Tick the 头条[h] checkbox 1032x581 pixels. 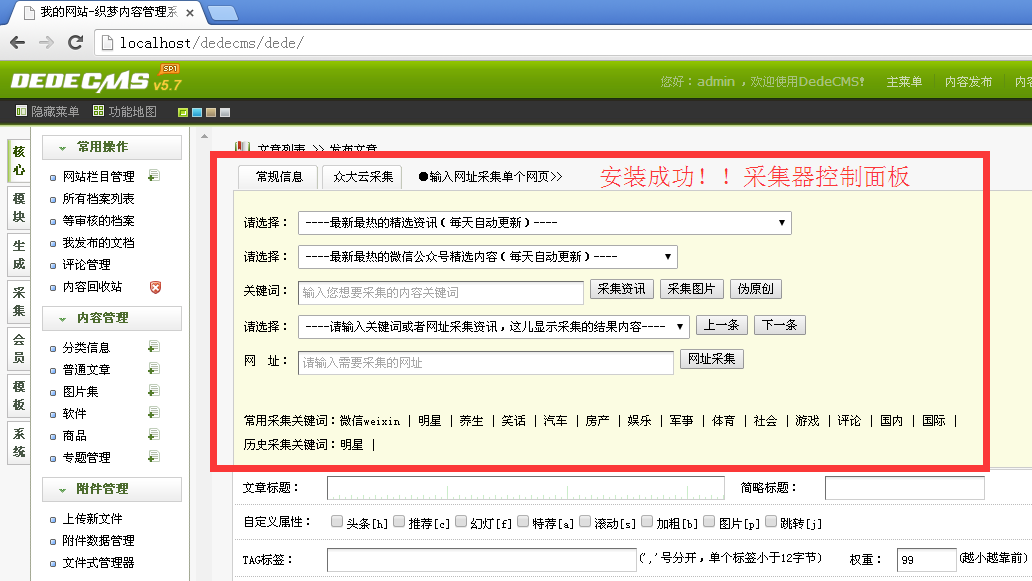[337, 522]
